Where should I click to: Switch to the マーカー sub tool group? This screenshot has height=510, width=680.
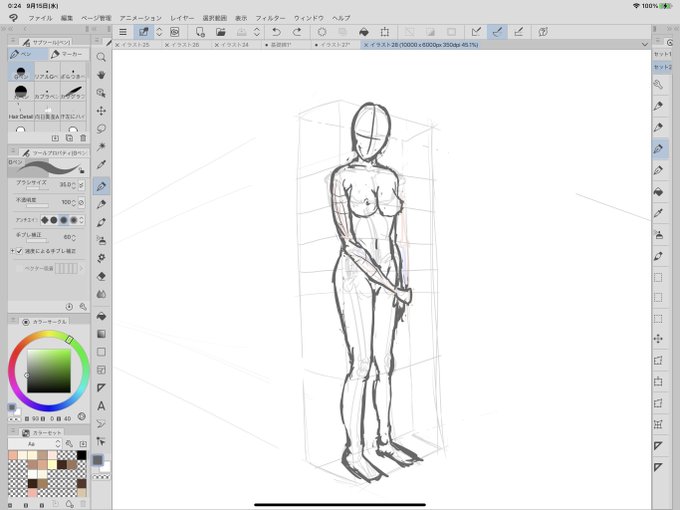pyautogui.click(x=68, y=54)
